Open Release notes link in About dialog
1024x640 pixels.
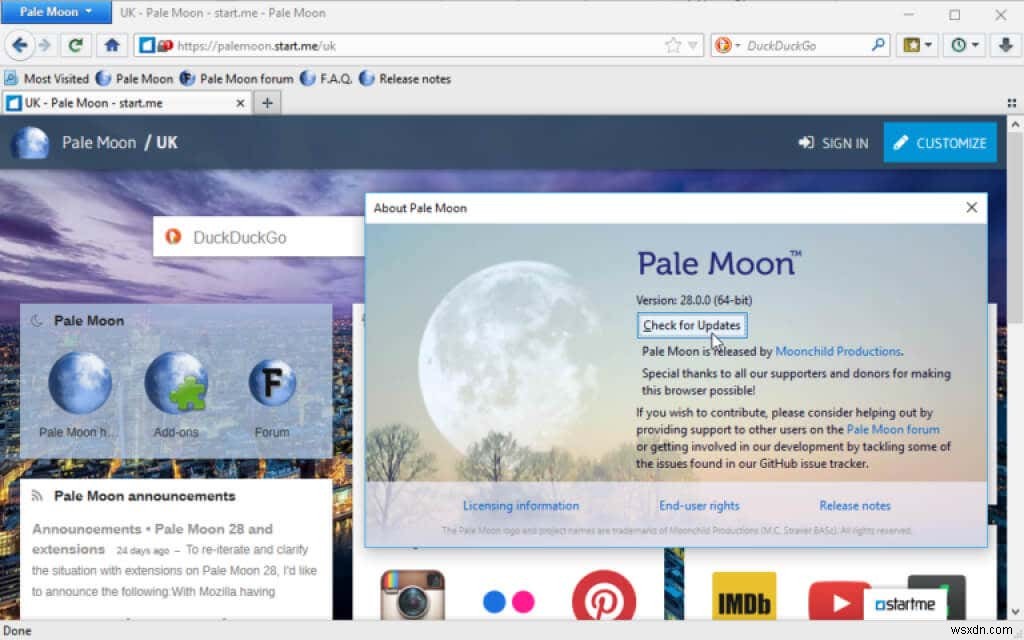coord(854,505)
